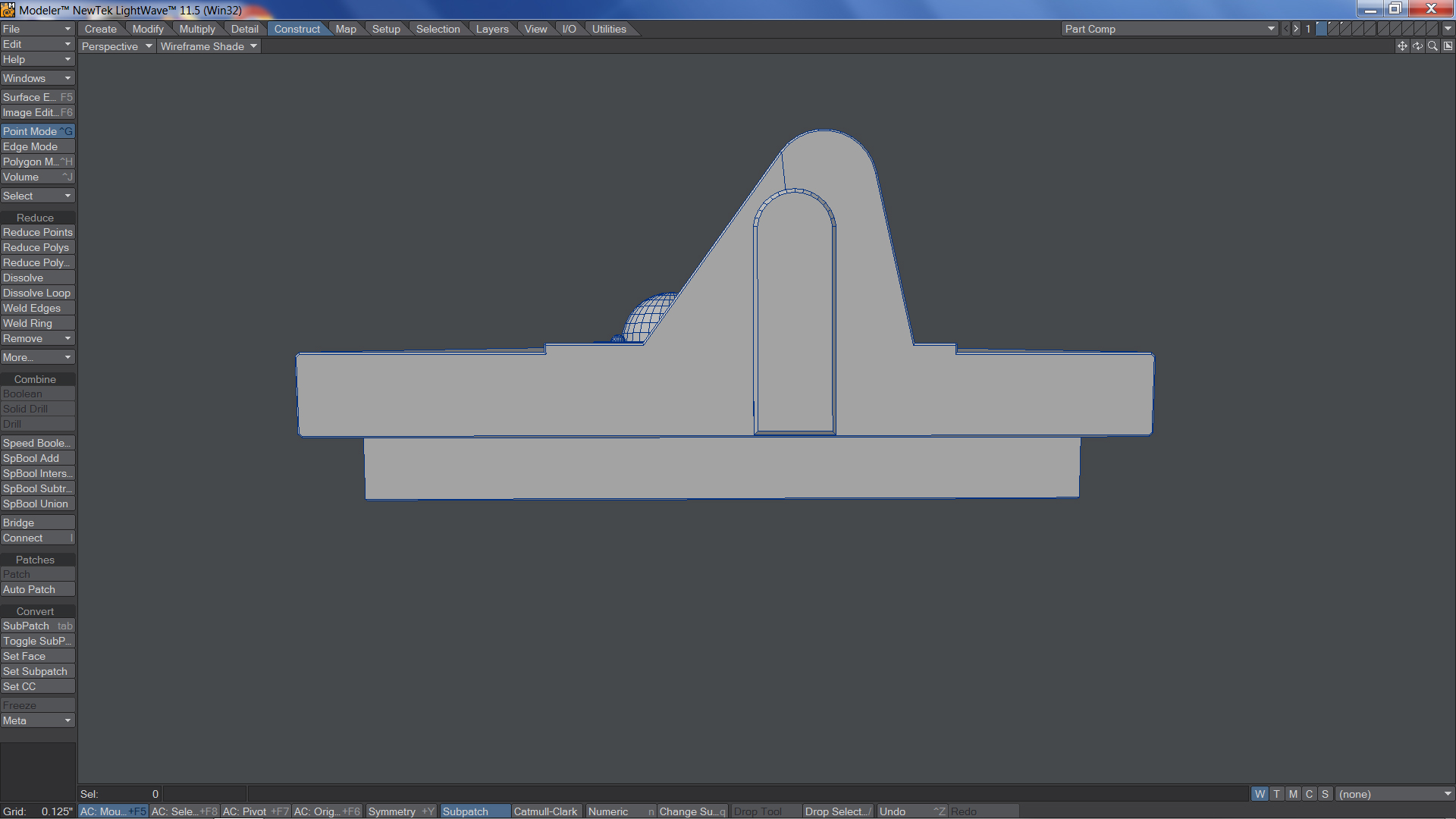The image size is (1456, 819).
Task: Go to previous layer bank arrow
Action: [1285, 29]
